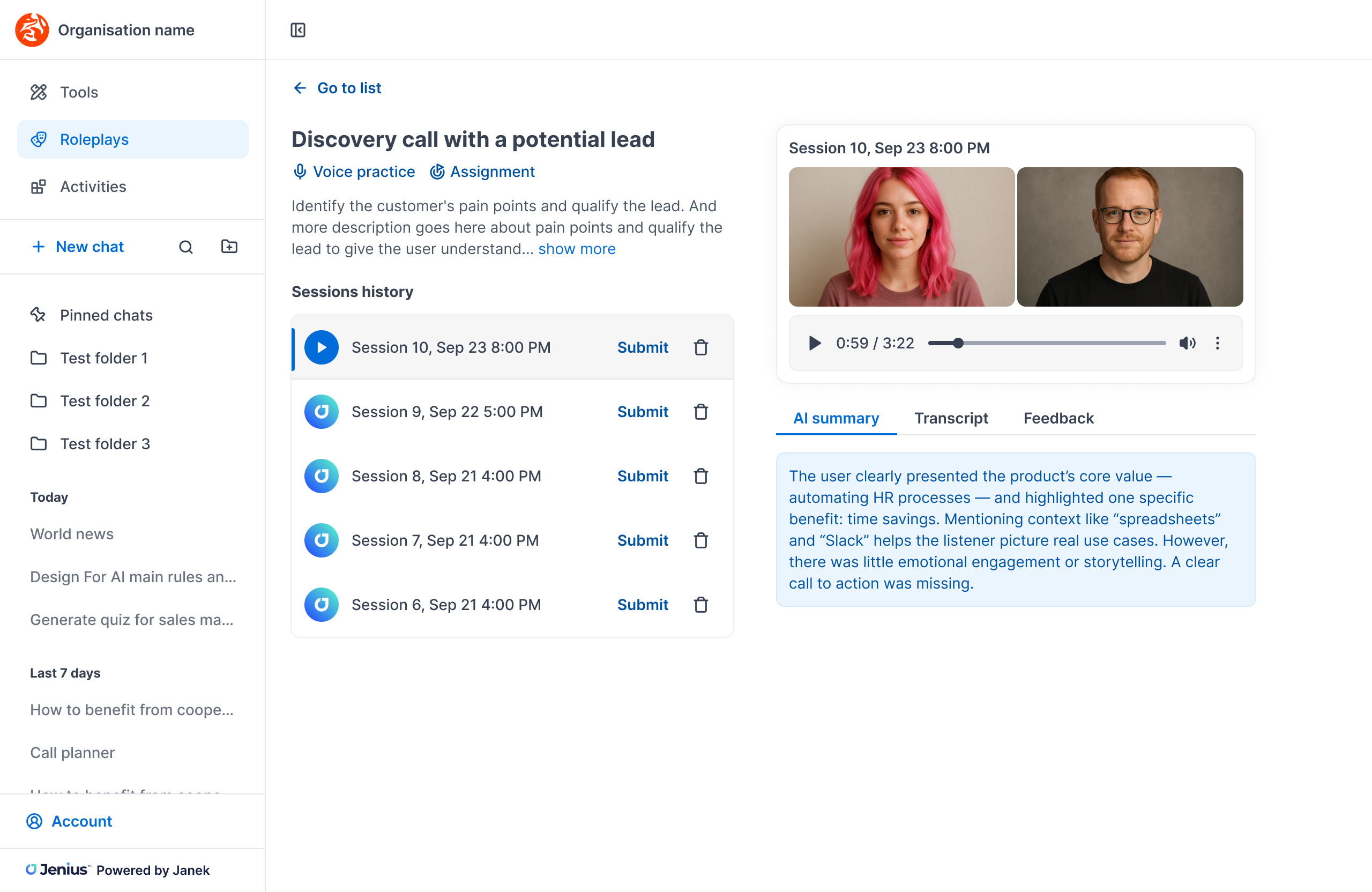Open Test folder 2

point(105,401)
